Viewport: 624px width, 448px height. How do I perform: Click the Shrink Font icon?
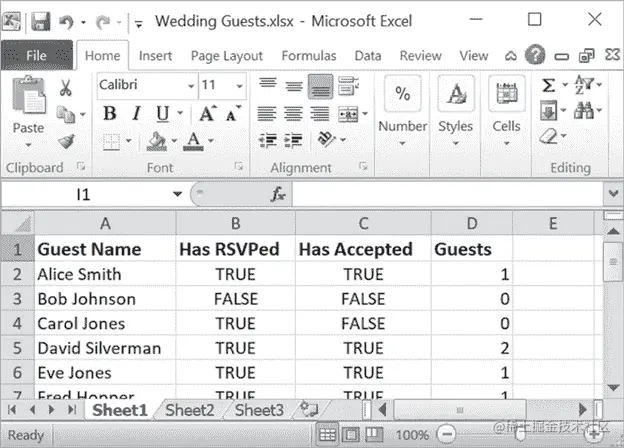233,113
